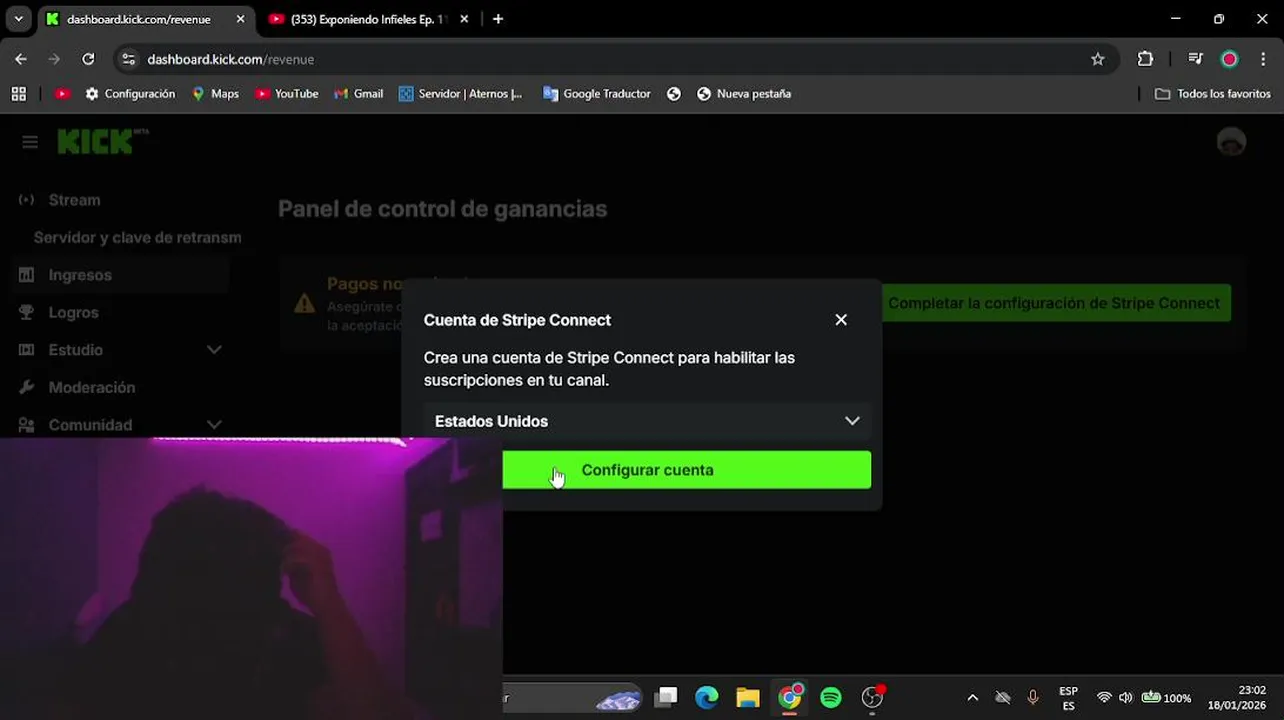Open the Chrome three-dot menu
1284x720 pixels.
1264,59
